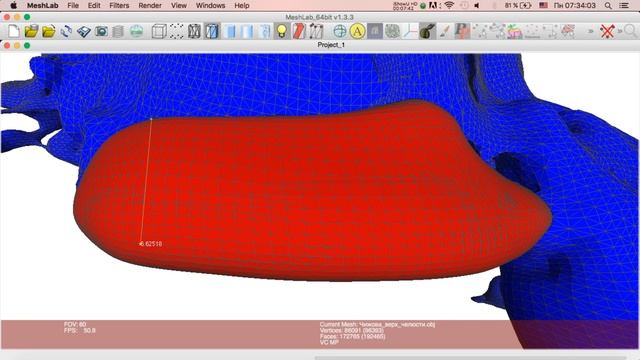Open the Apple menu
640x360 pixels.
(x=13, y=5)
